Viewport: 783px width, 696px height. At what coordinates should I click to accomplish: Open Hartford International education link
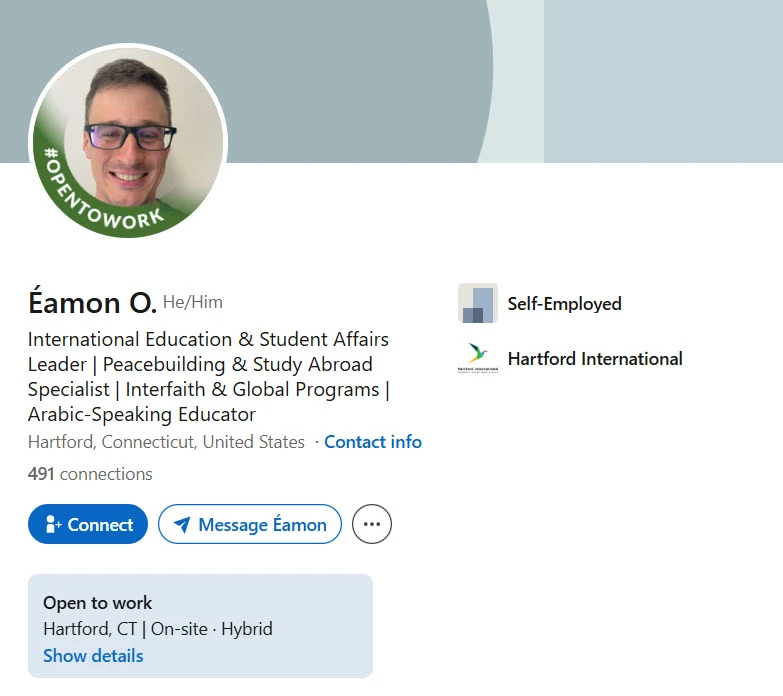(595, 358)
